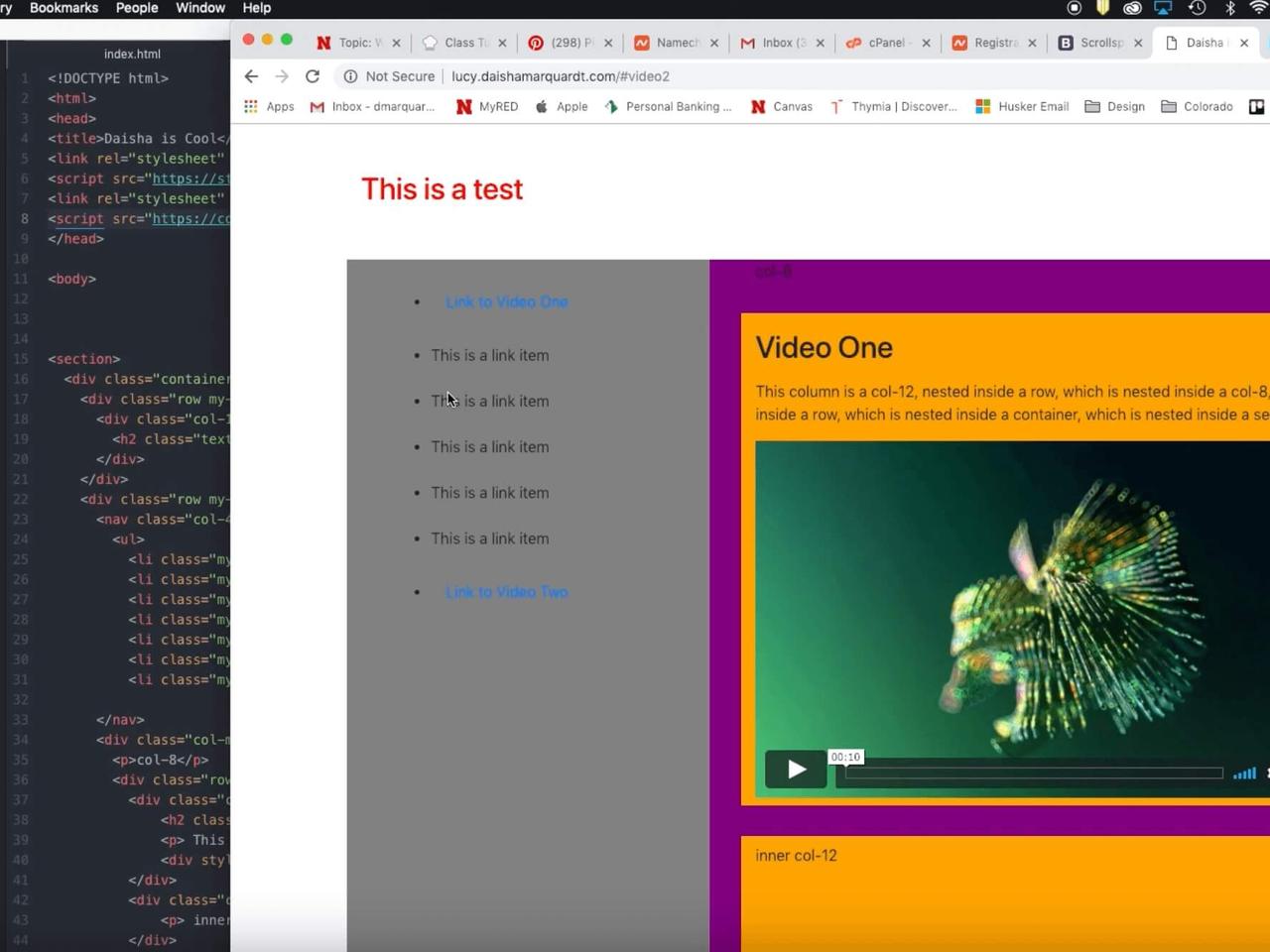Click the browser forward arrow
Viewport: 1270px width, 952px height.
pyautogui.click(x=282, y=76)
